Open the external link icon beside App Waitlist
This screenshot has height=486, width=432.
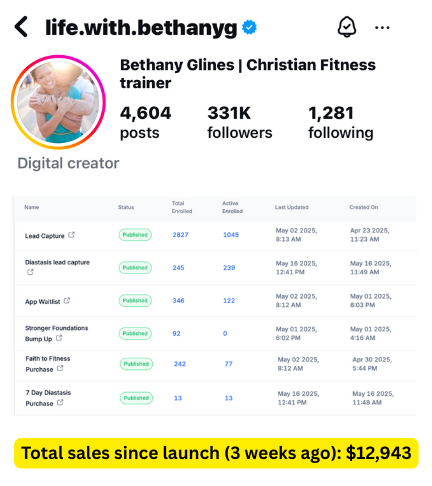(67, 301)
